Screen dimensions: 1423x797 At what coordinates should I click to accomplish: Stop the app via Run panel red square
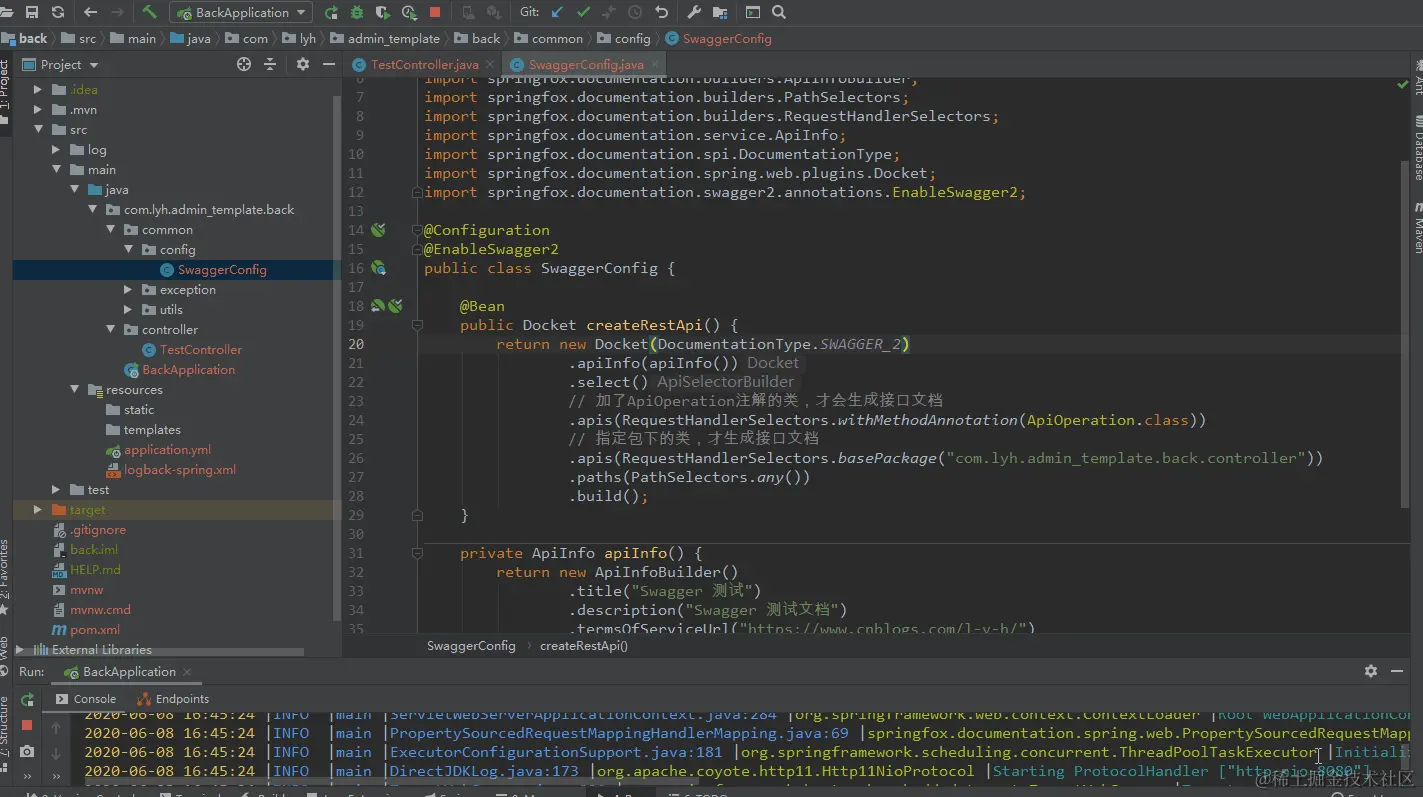coord(27,725)
